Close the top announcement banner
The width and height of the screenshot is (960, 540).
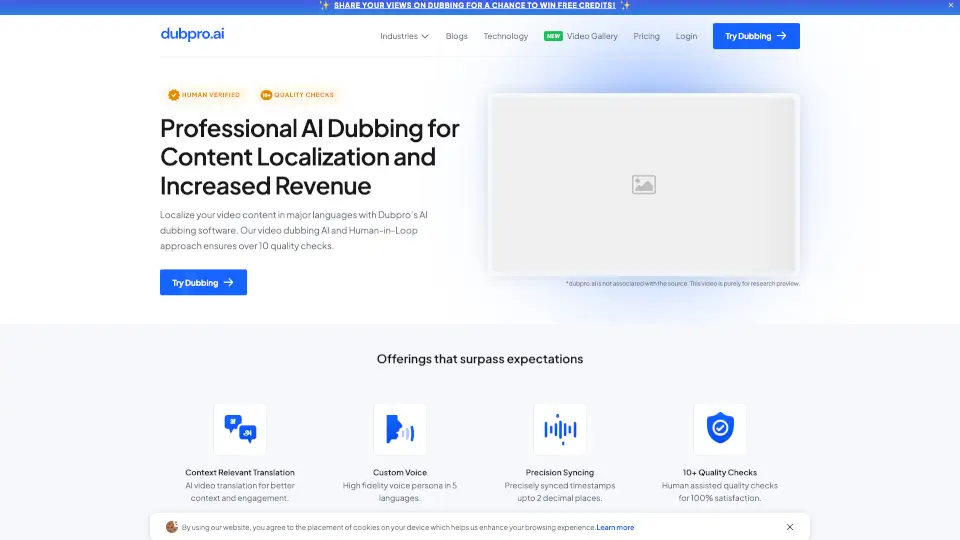click(x=951, y=5)
